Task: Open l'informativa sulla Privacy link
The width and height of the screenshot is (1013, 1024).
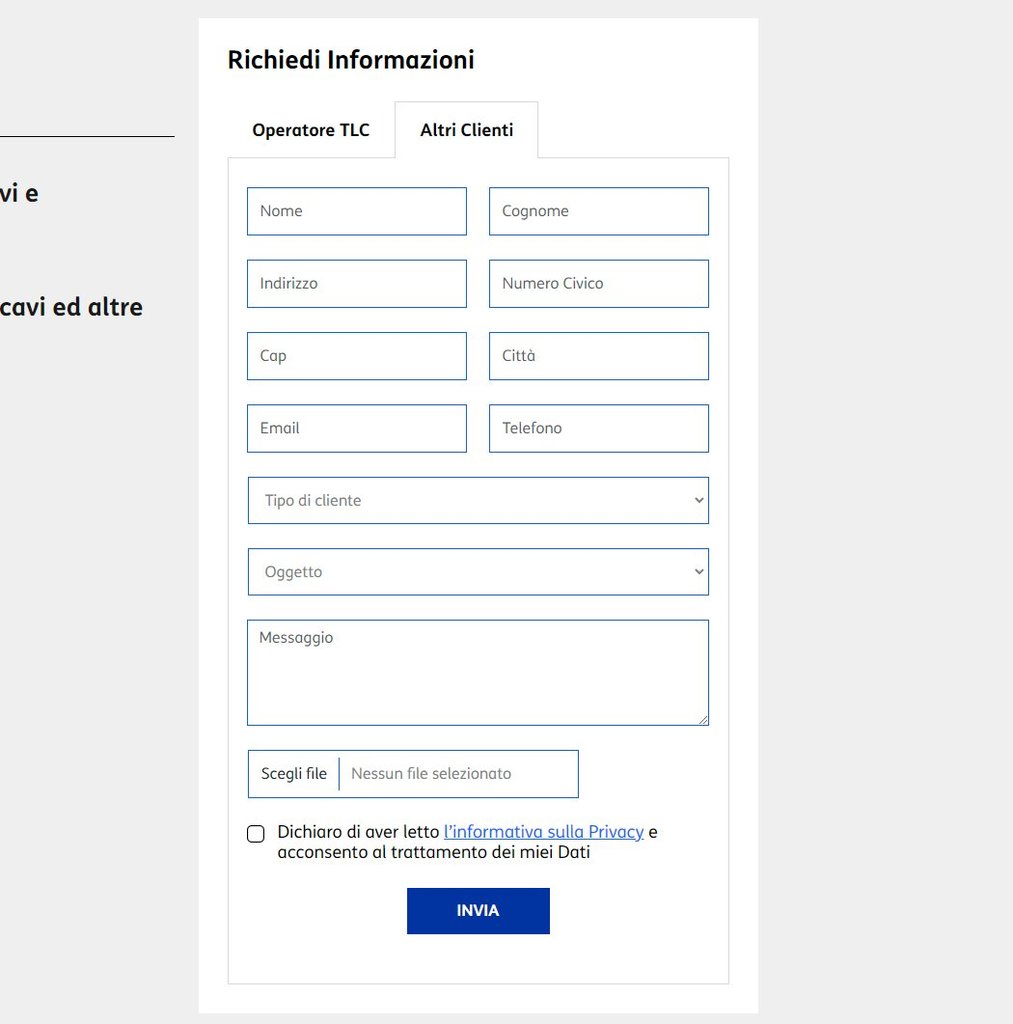Action: point(543,832)
